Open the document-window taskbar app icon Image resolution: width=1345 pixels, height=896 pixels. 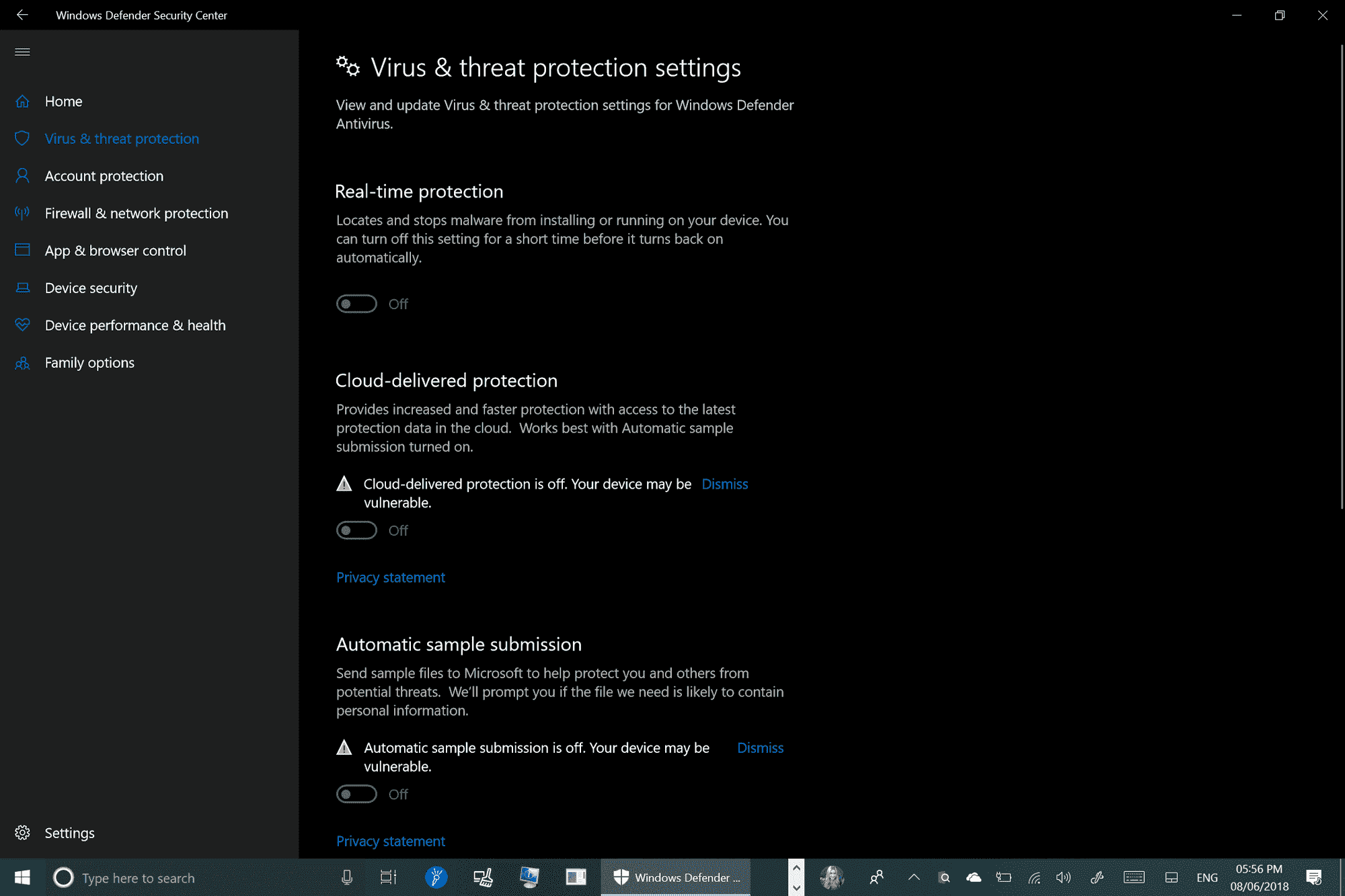[x=576, y=877]
